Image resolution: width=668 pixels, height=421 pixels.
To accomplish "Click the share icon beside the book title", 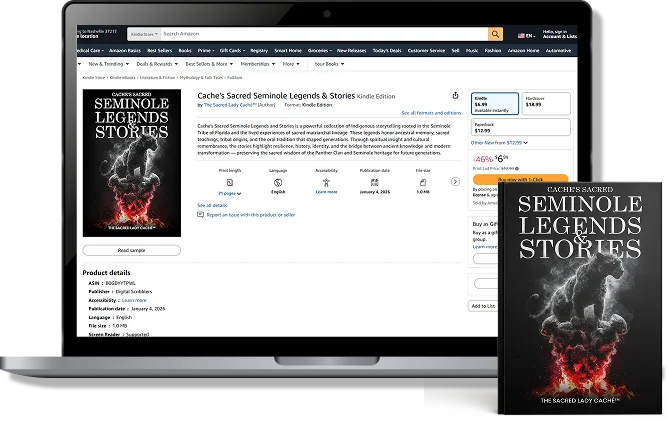I will point(455,95).
